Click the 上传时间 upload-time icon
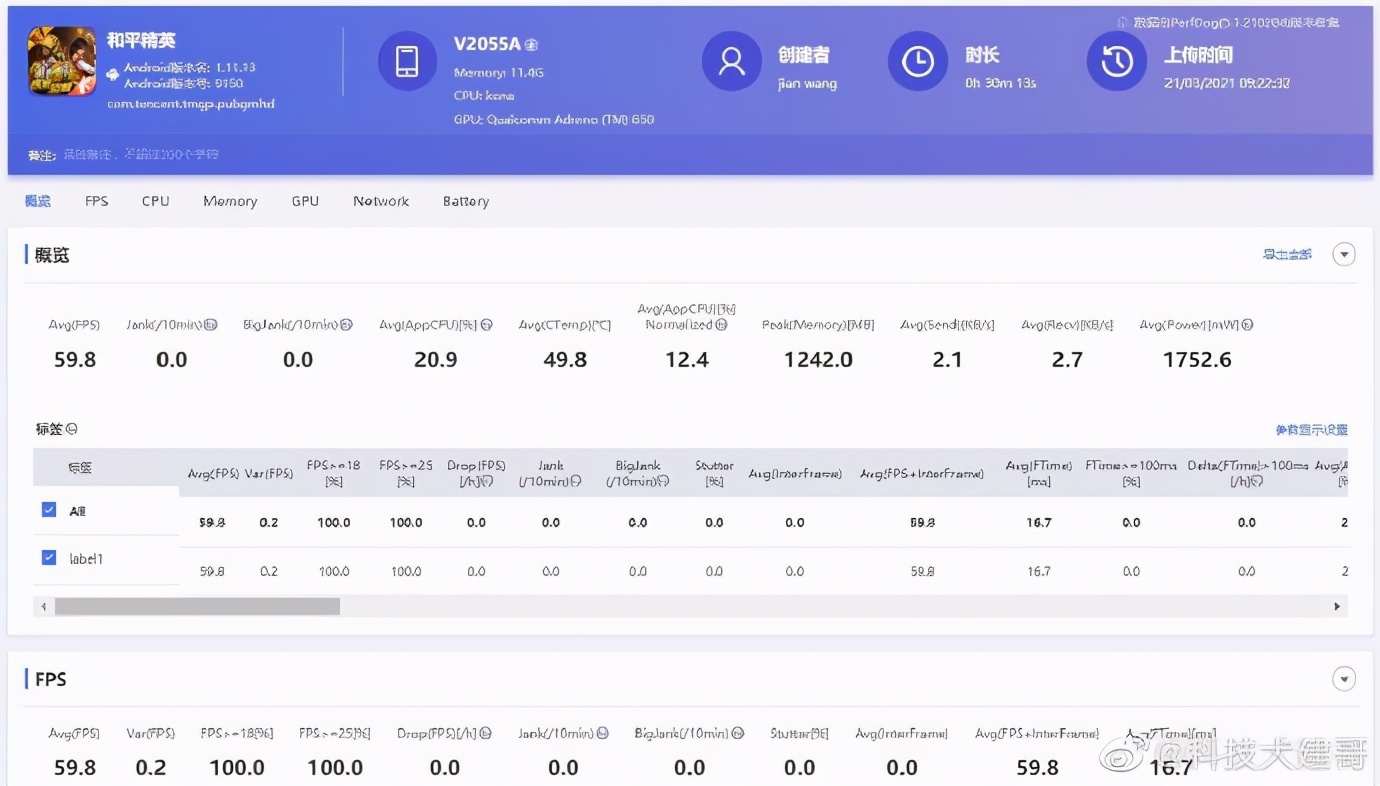1380x786 pixels. coord(1116,60)
